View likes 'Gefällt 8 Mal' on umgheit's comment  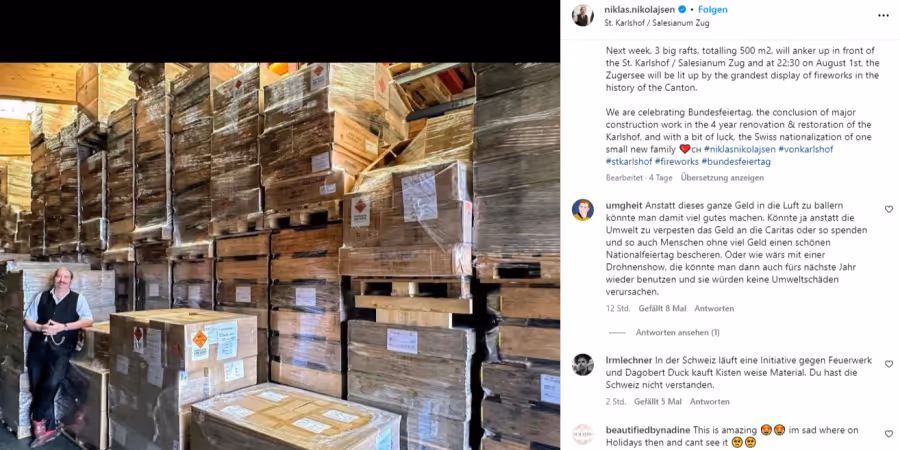click(662, 308)
